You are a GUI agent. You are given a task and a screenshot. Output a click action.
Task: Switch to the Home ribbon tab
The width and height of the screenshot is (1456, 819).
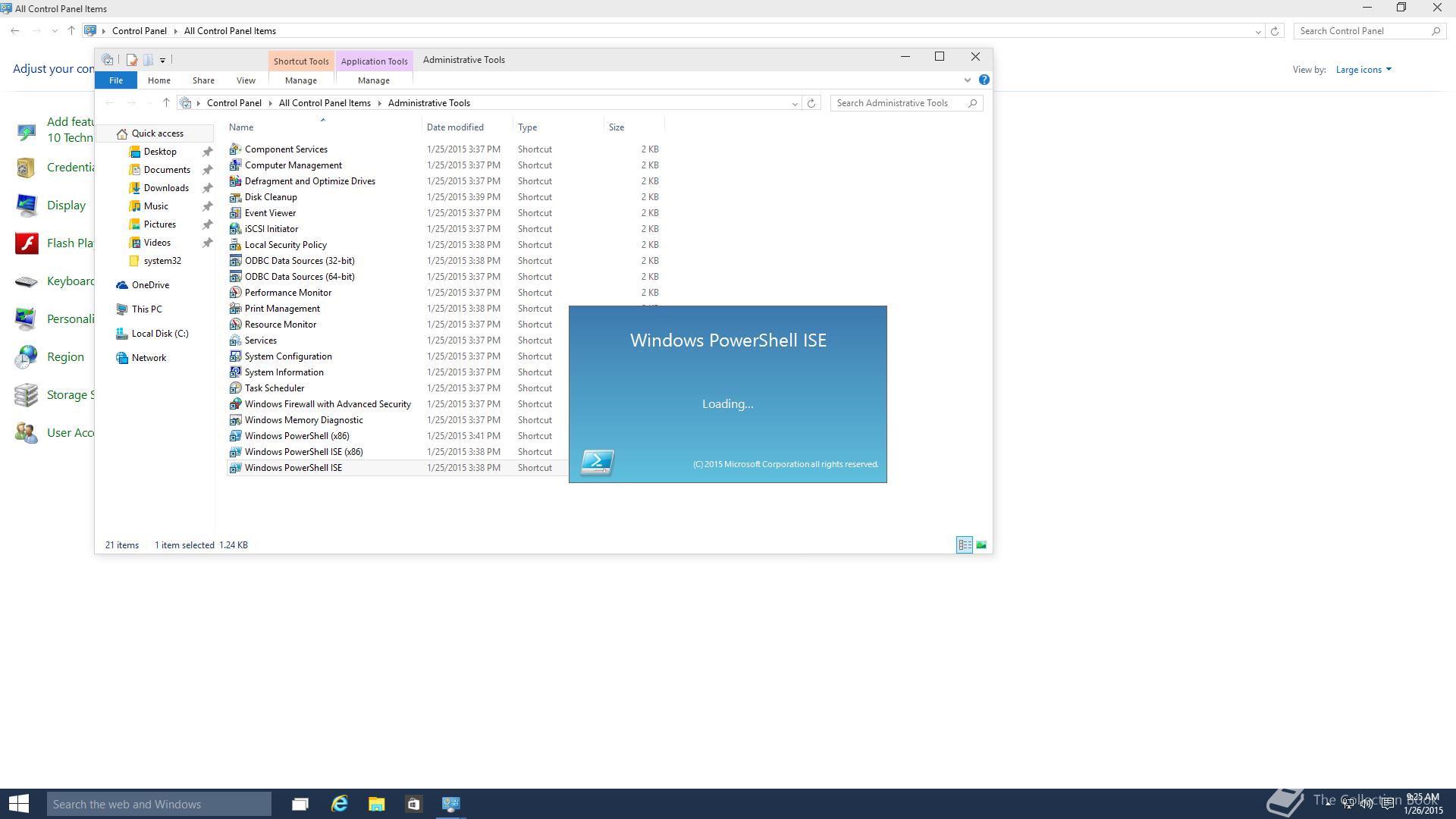tap(158, 80)
